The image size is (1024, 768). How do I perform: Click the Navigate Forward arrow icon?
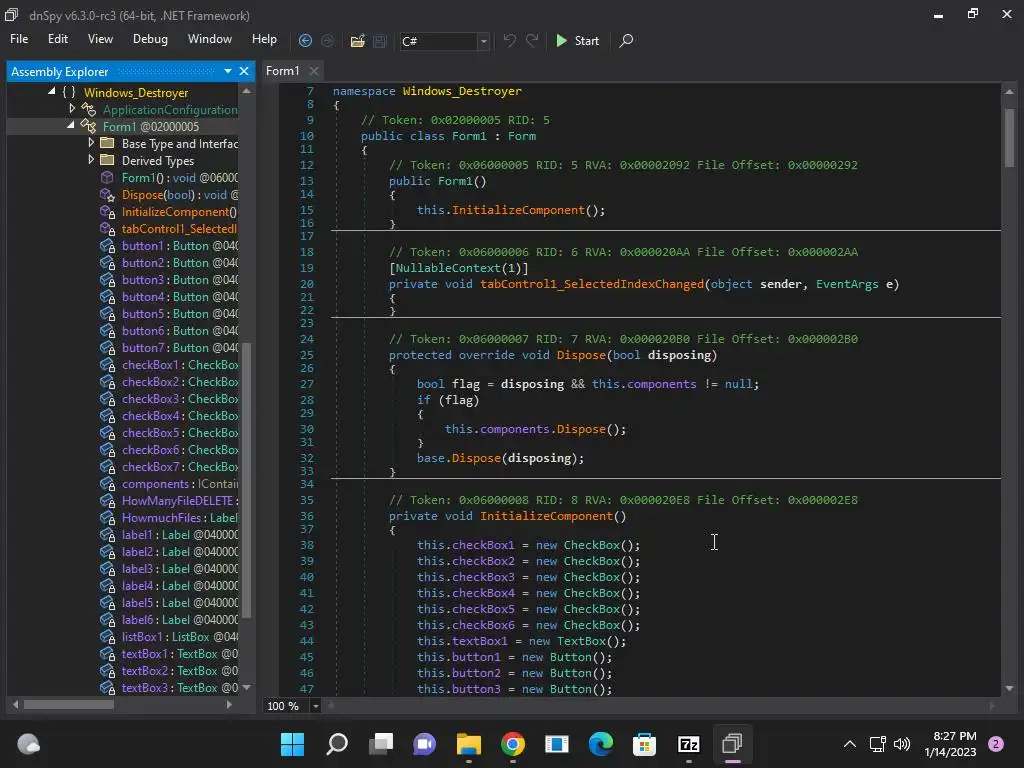point(327,40)
